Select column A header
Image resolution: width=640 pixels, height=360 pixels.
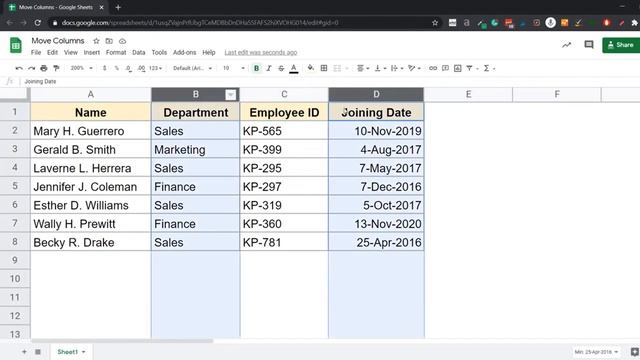(x=91, y=94)
